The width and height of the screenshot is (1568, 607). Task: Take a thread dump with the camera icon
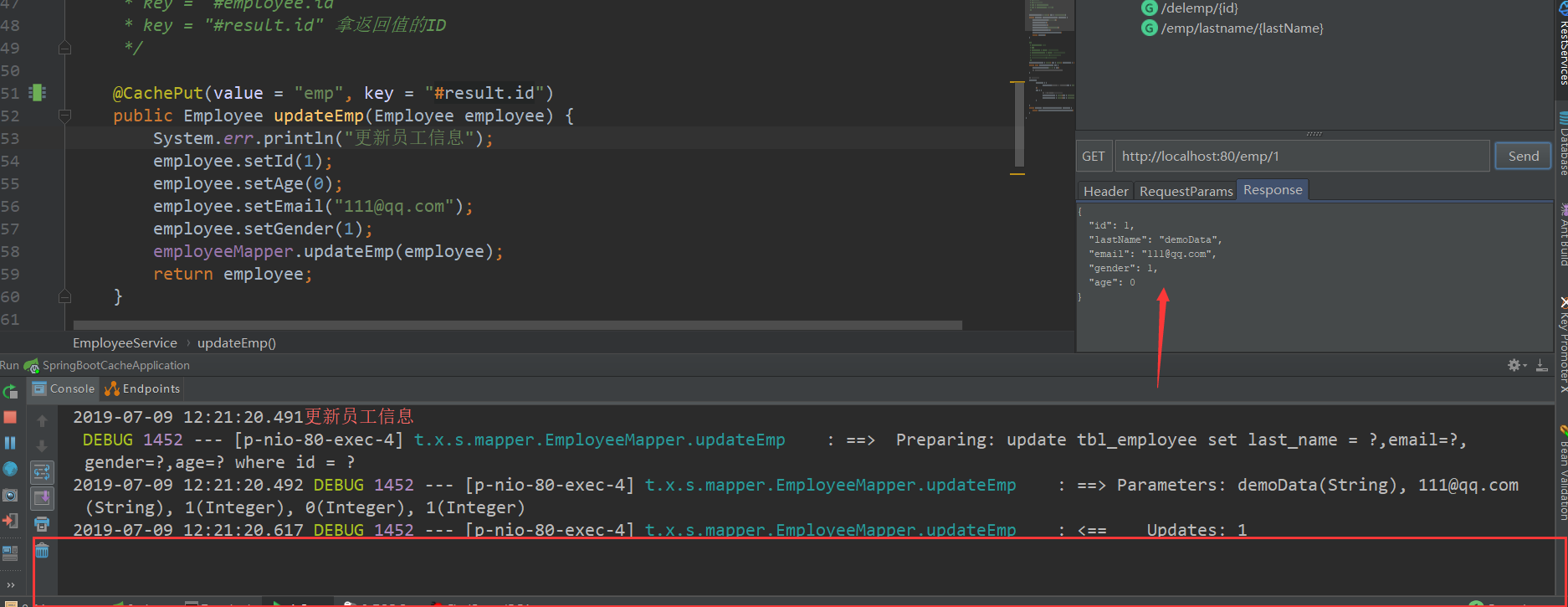pos(10,495)
